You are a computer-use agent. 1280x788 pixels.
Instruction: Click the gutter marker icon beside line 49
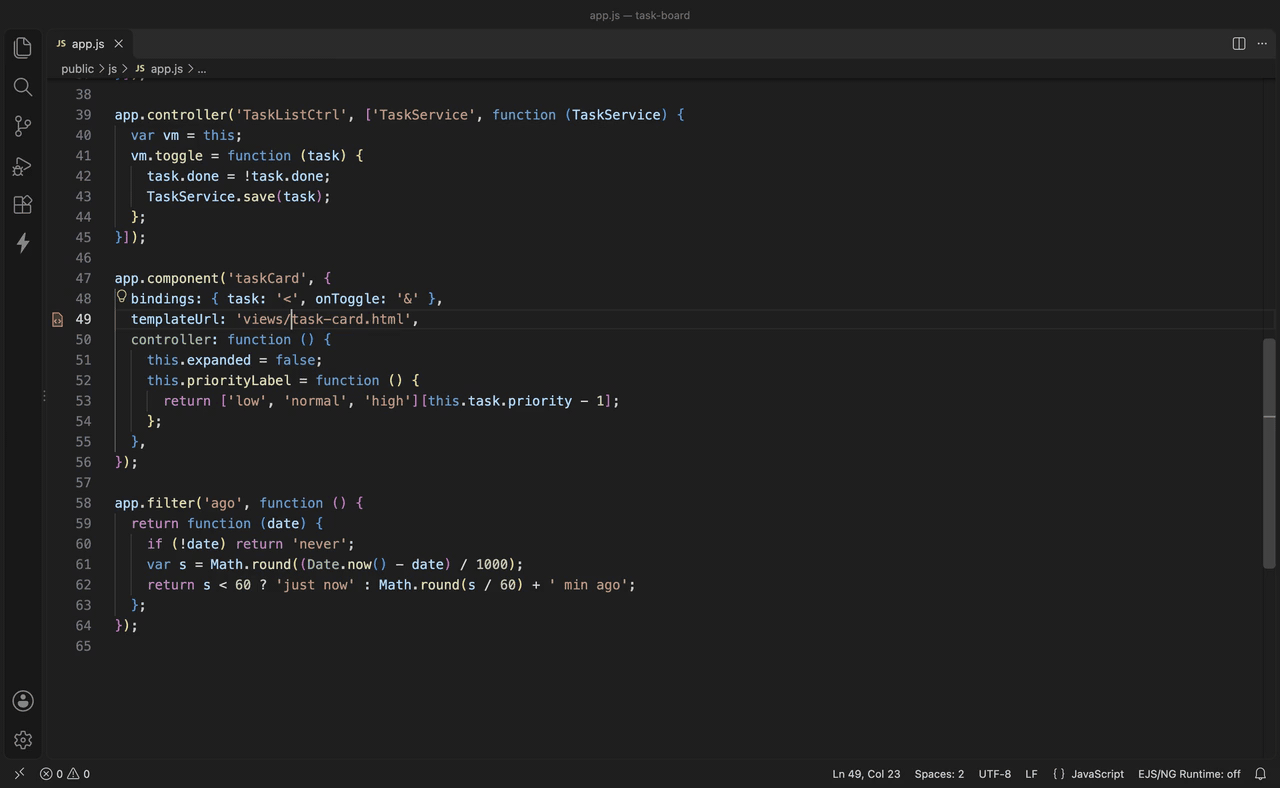[x=57, y=320]
